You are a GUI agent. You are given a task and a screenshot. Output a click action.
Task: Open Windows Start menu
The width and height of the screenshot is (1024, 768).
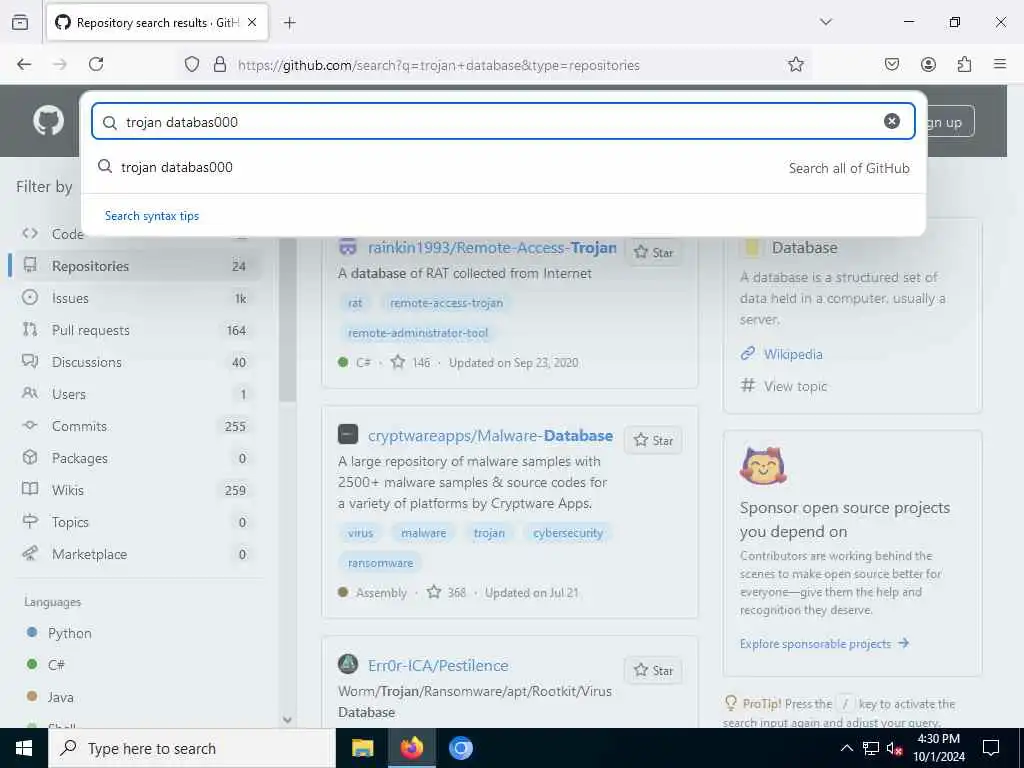[24, 748]
